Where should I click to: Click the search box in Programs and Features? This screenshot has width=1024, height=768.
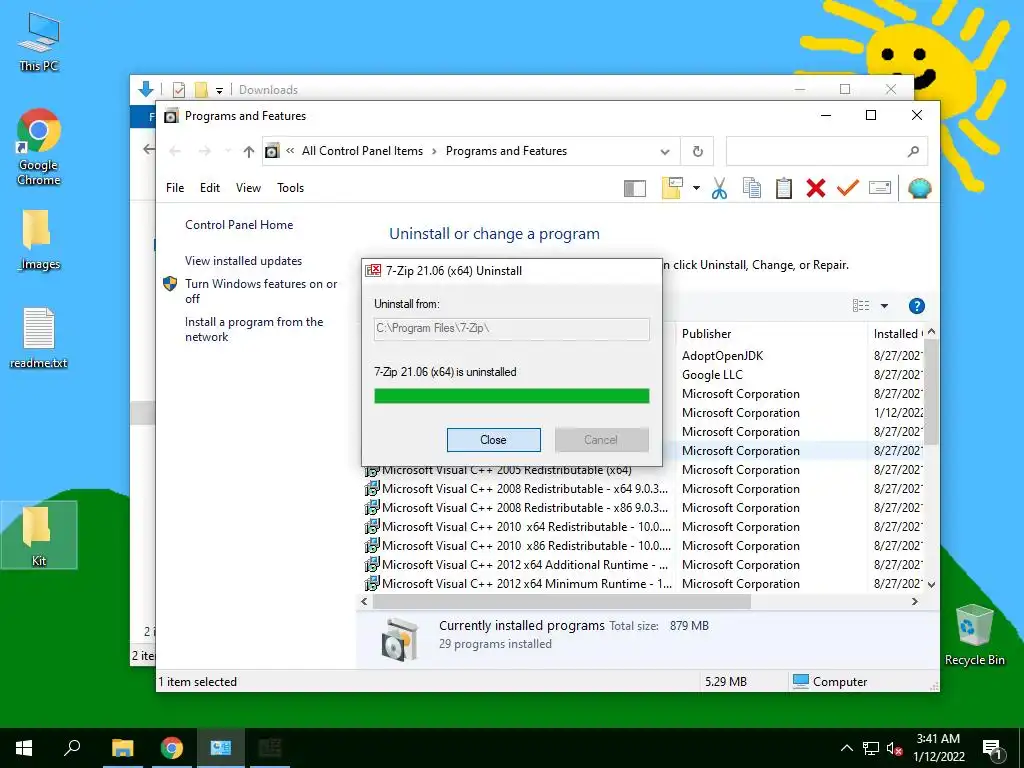pyautogui.click(x=827, y=152)
